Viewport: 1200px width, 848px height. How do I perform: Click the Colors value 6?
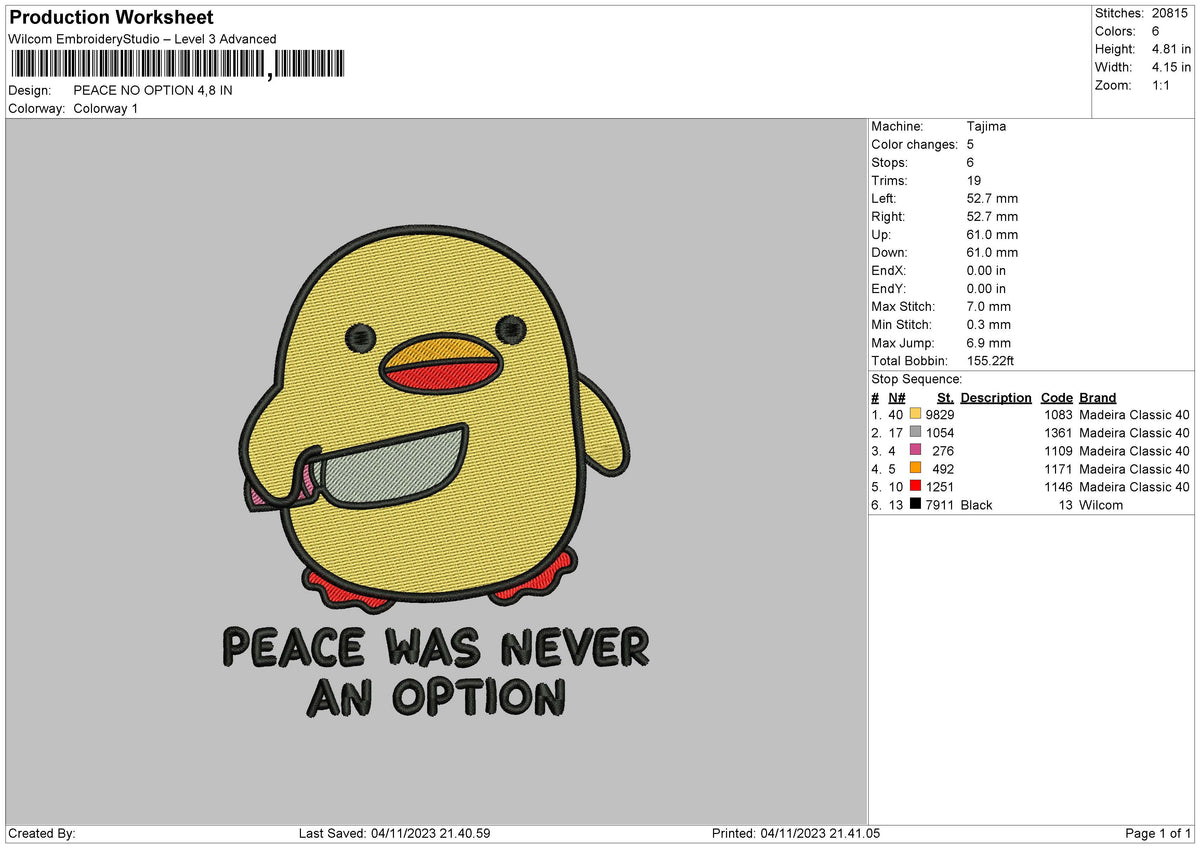point(1157,31)
